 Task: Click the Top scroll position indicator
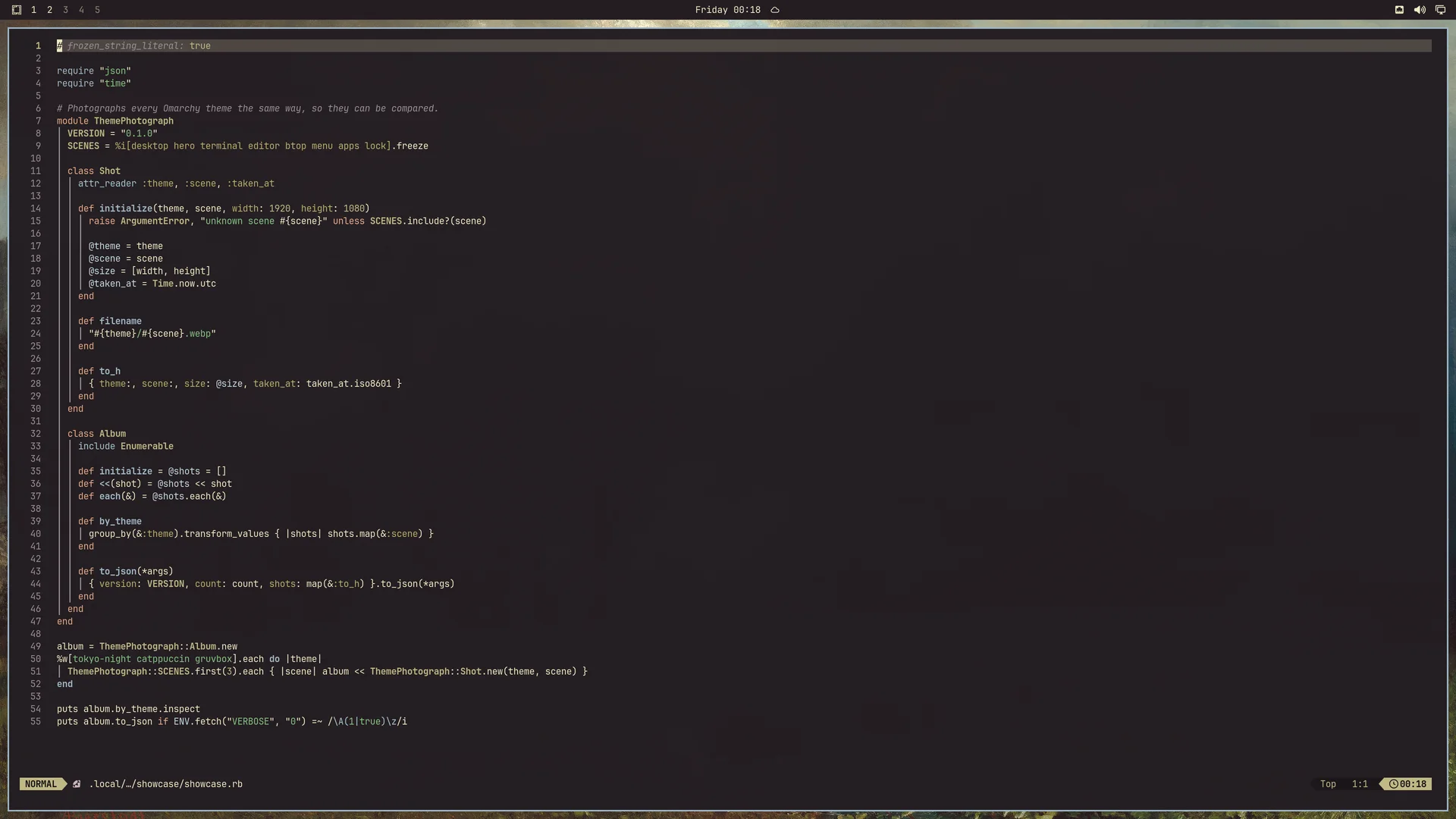coord(1328,784)
